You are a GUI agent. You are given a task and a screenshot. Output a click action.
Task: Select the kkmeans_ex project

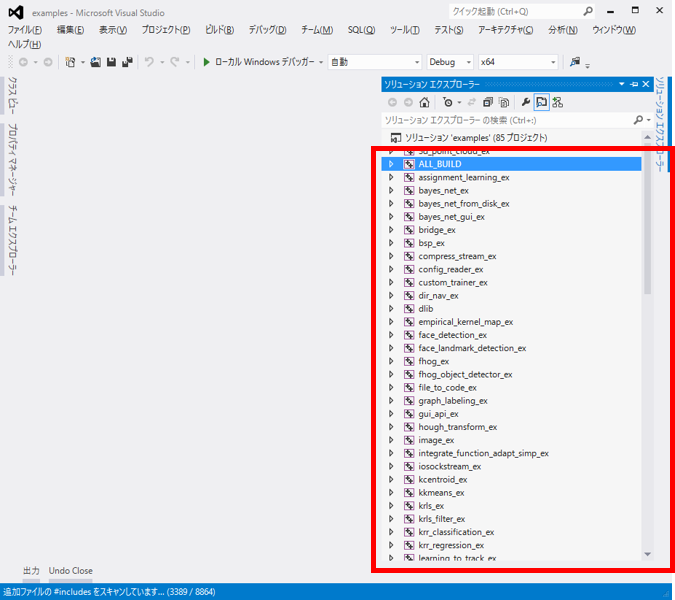click(441, 492)
